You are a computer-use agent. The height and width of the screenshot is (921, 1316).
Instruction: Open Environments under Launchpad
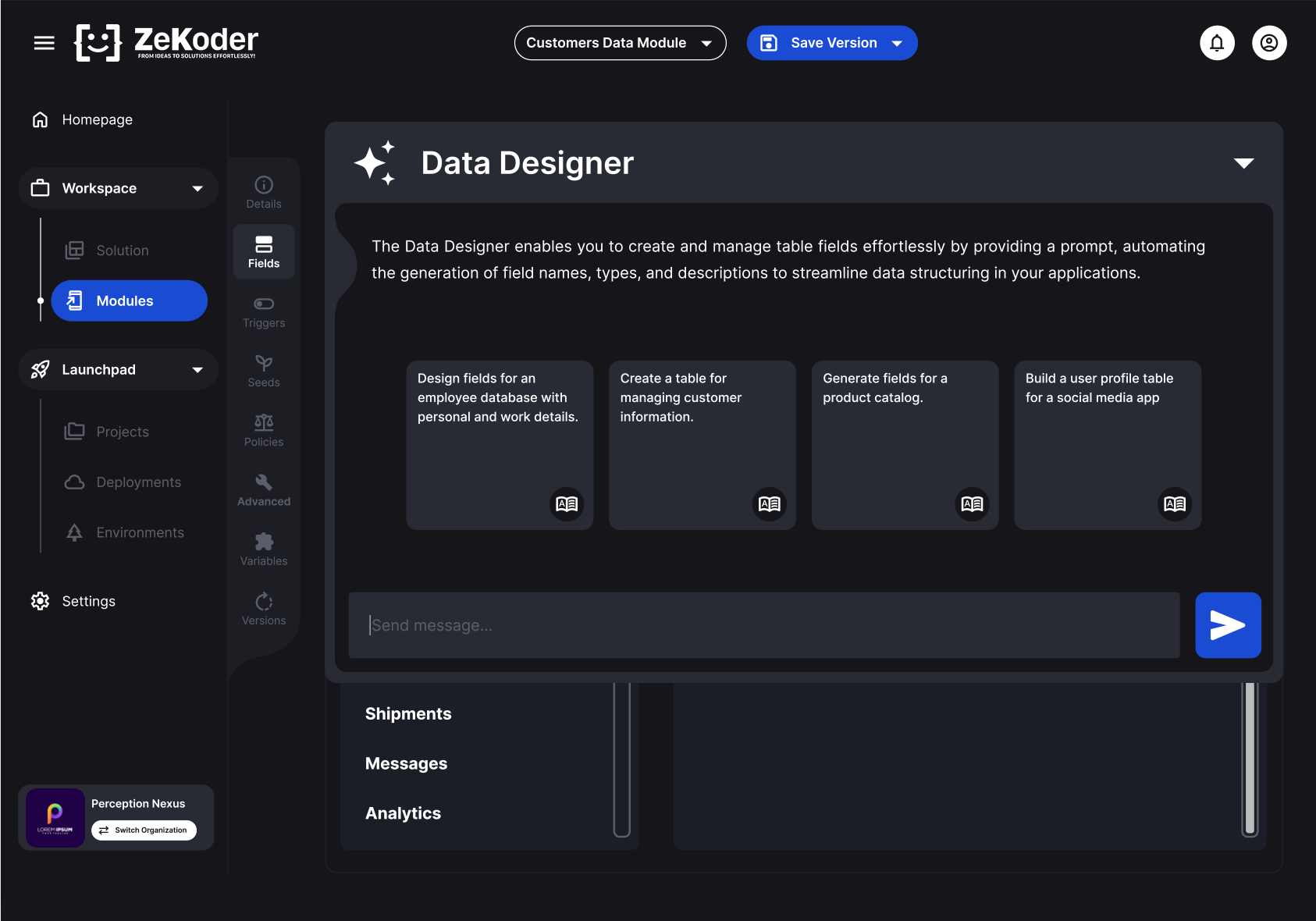pyautogui.click(x=125, y=532)
